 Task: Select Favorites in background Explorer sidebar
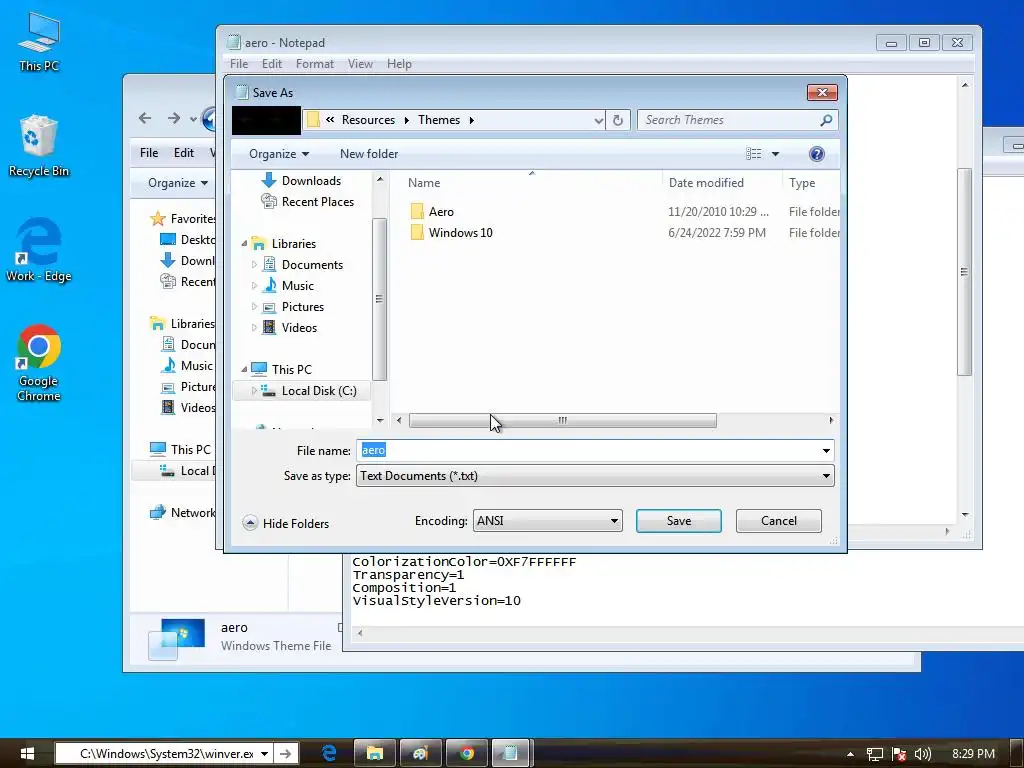point(183,219)
